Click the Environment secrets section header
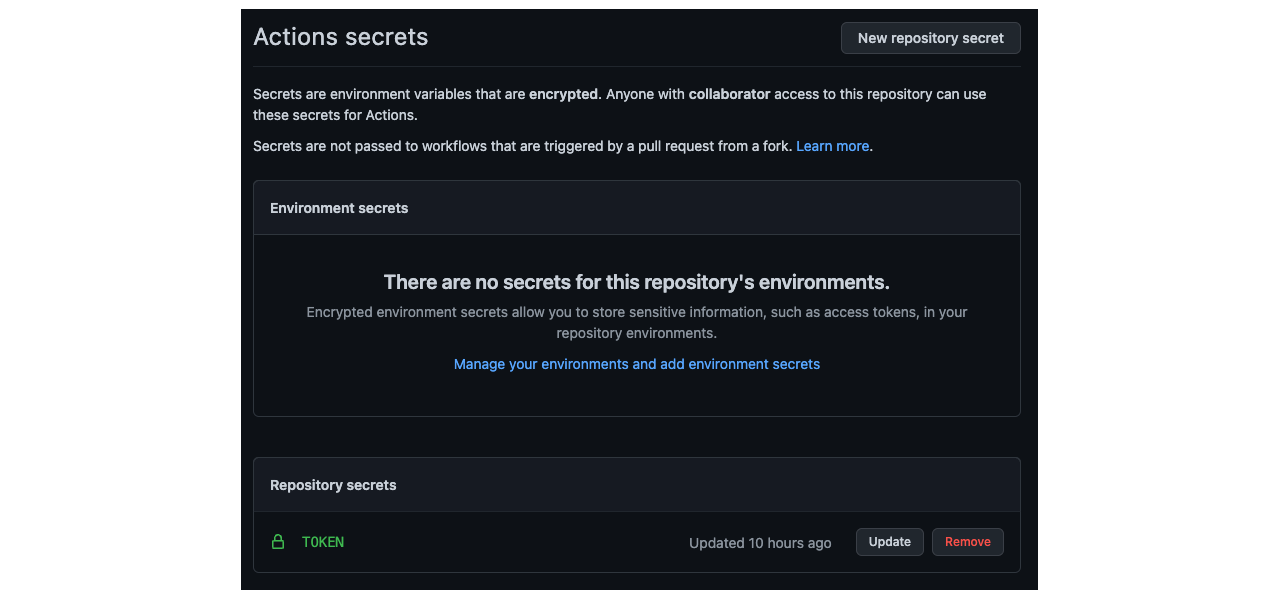Screen dimensions: 1280x600 (339, 208)
